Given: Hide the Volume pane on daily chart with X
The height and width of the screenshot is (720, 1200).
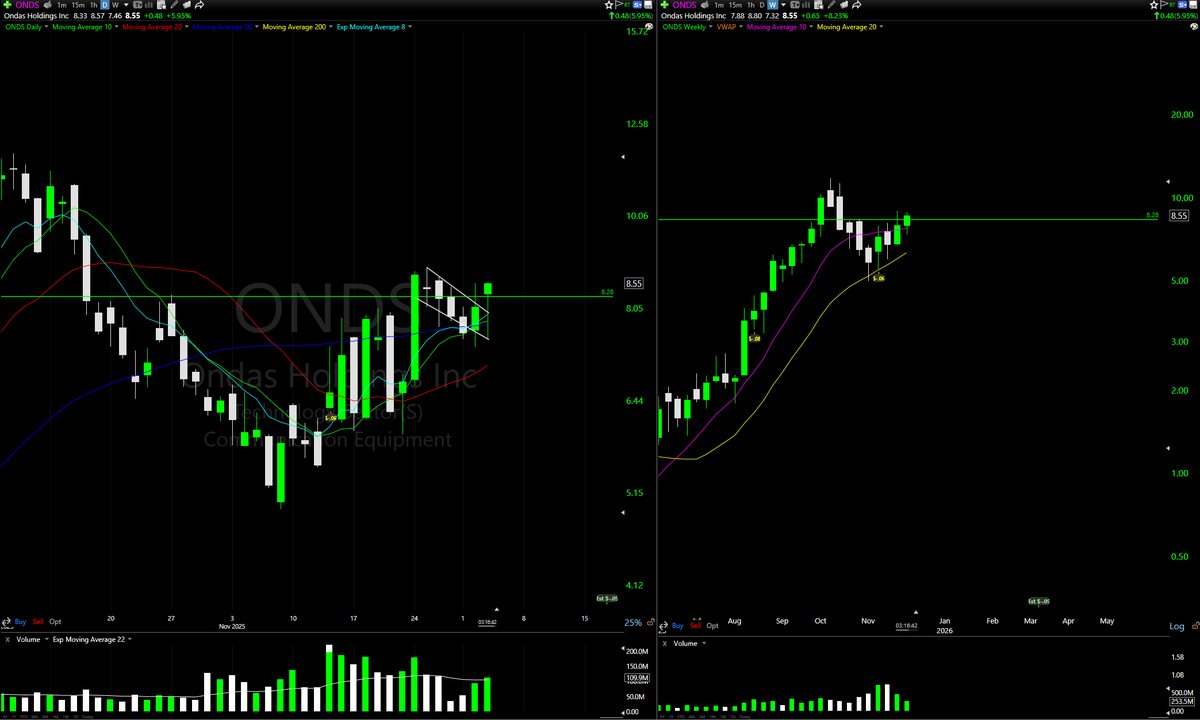Looking at the screenshot, I should (x=8, y=639).
